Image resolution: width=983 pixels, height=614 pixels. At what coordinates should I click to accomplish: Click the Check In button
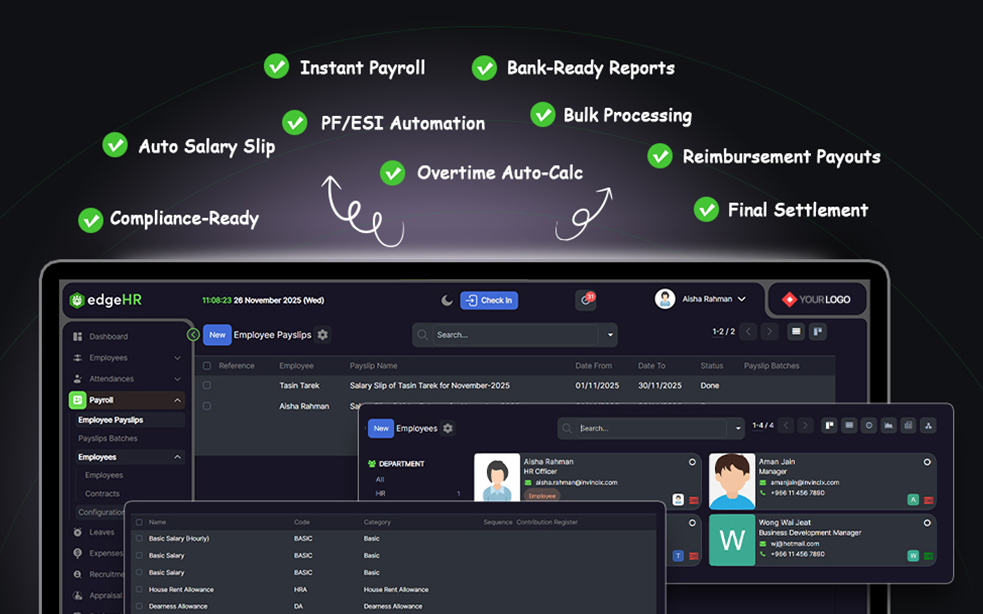[489, 300]
